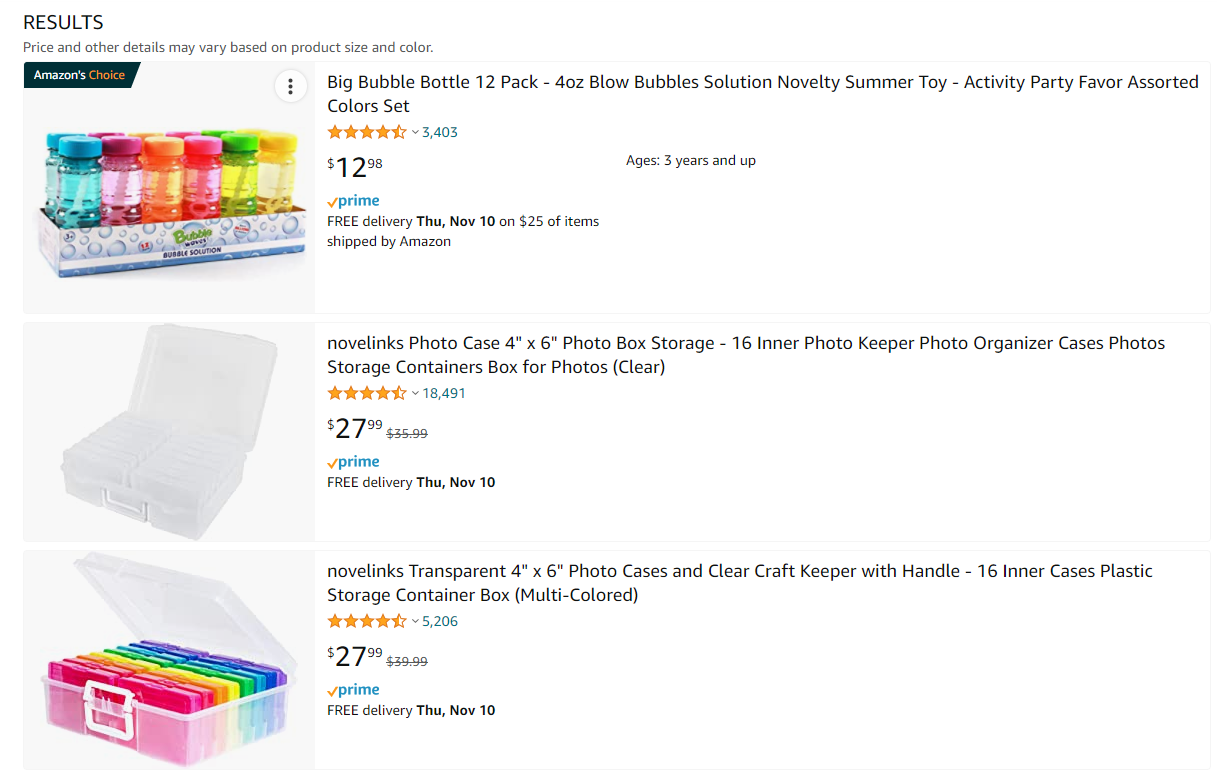
Task: Click the star rating of Big Bubble Bottle
Action: tap(367, 132)
